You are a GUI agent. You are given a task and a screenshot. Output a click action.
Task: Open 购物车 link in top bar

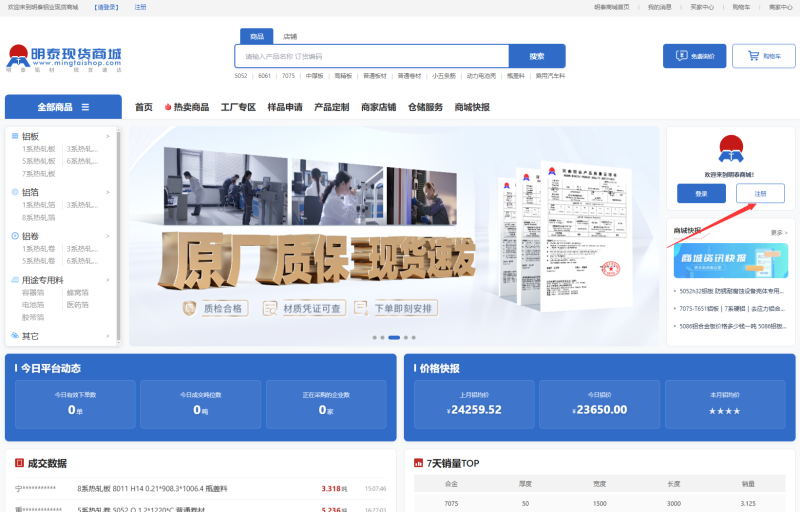tap(741, 7)
